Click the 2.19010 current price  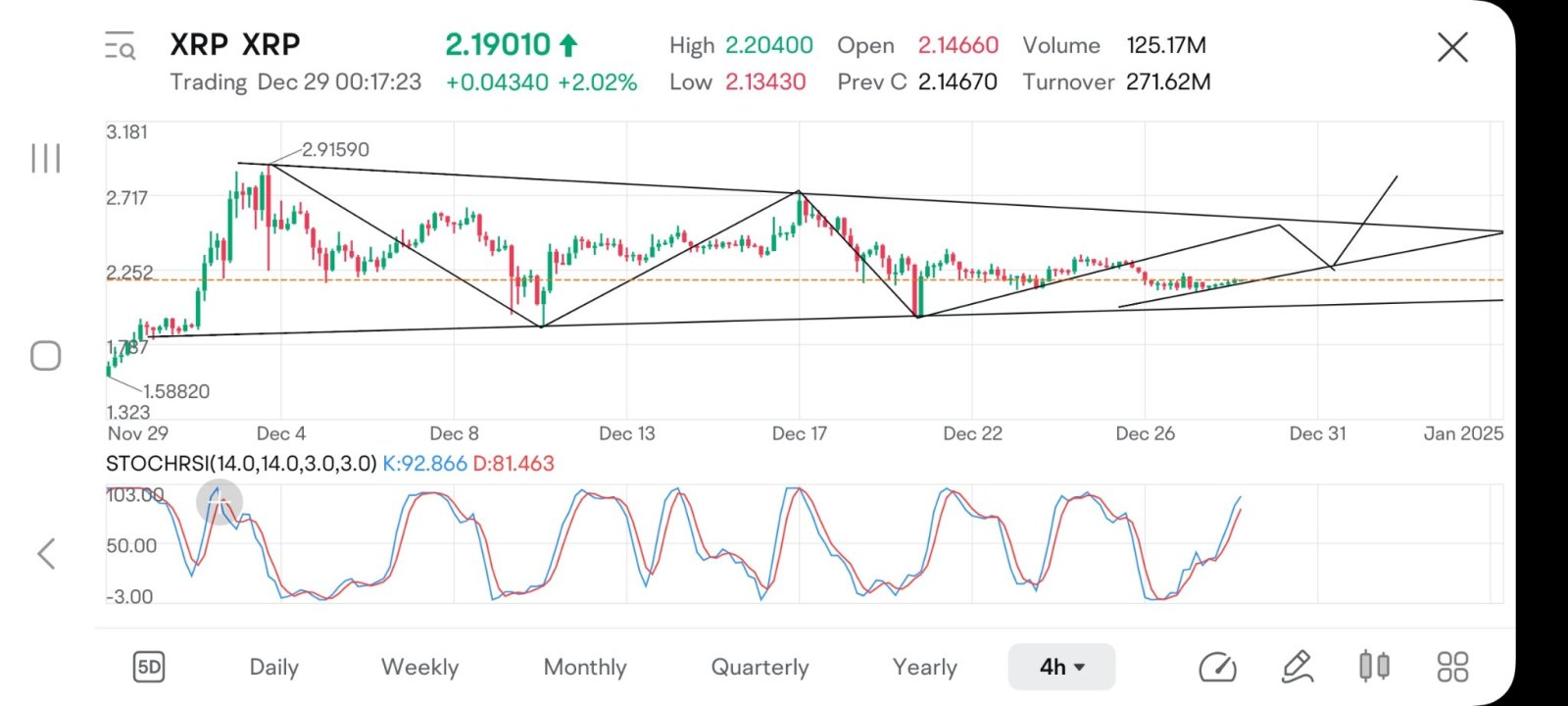pos(498,44)
